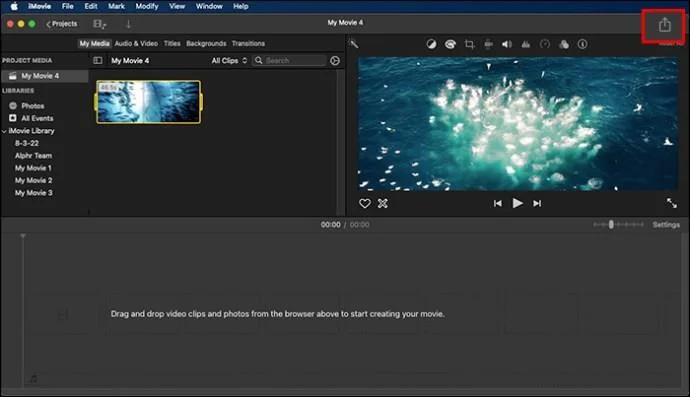Switch to the Backgrounds tab
690x397 pixels.
point(206,44)
